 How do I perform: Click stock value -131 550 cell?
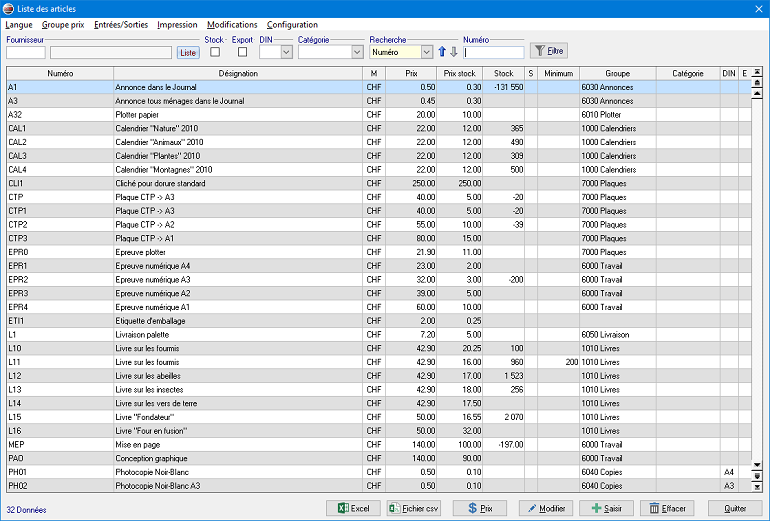pos(503,87)
